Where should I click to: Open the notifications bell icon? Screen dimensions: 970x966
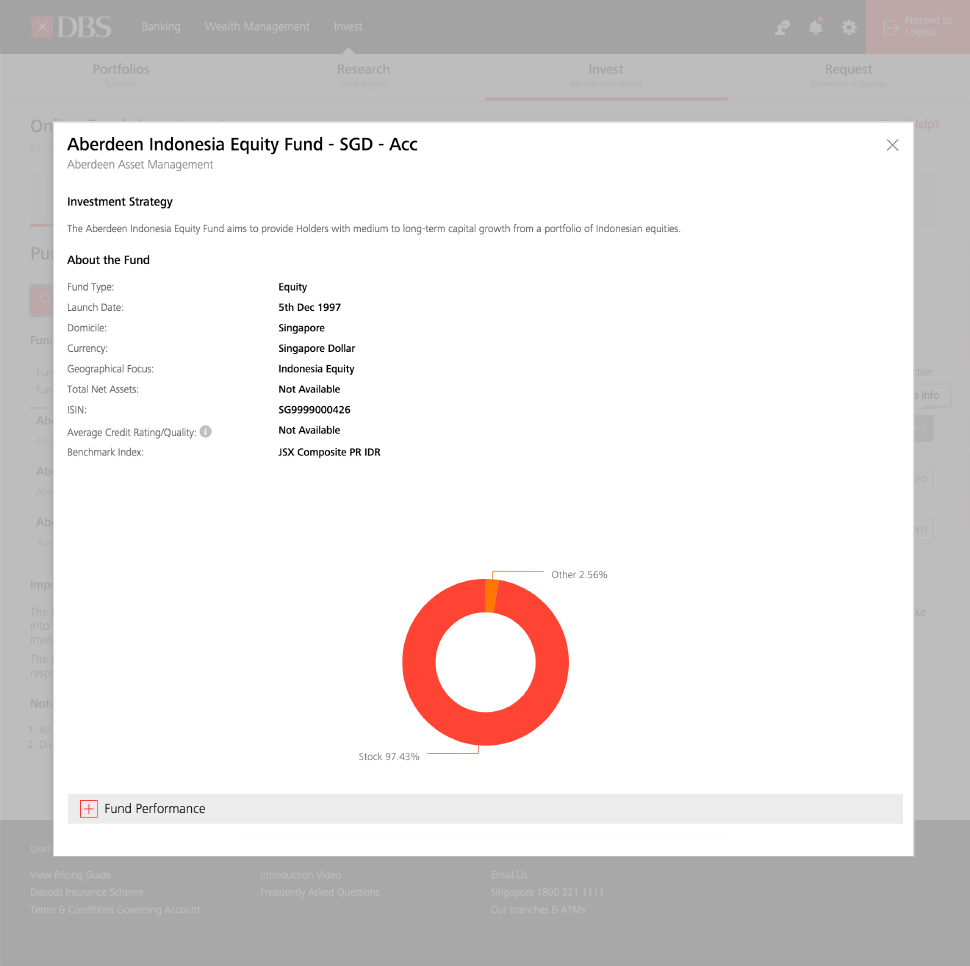pos(816,27)
